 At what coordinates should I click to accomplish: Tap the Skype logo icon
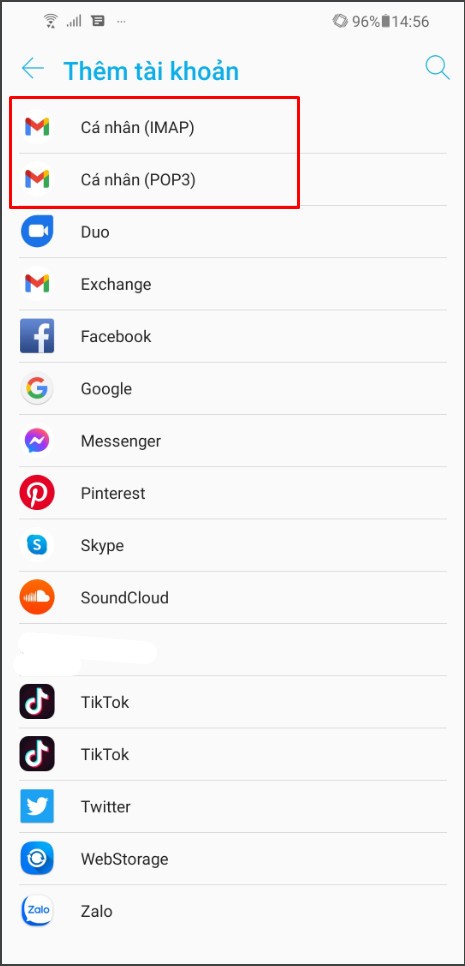click(x=37, y=545)
